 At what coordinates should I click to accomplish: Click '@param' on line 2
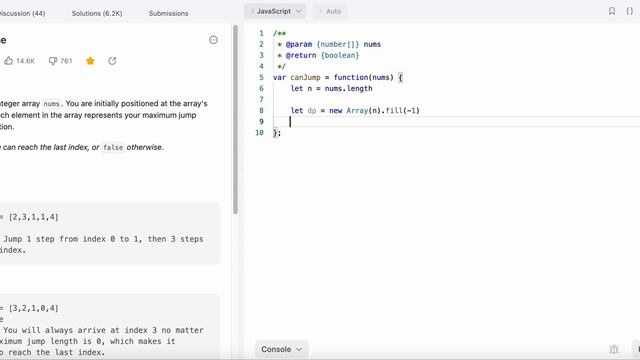[299, 44]
